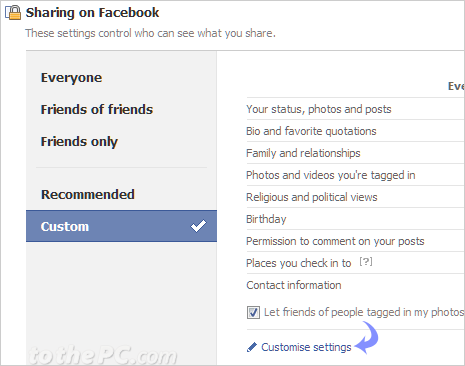Click the Family and relationships row
Viewport: 465px width, 366px height.
pos(355,153)
